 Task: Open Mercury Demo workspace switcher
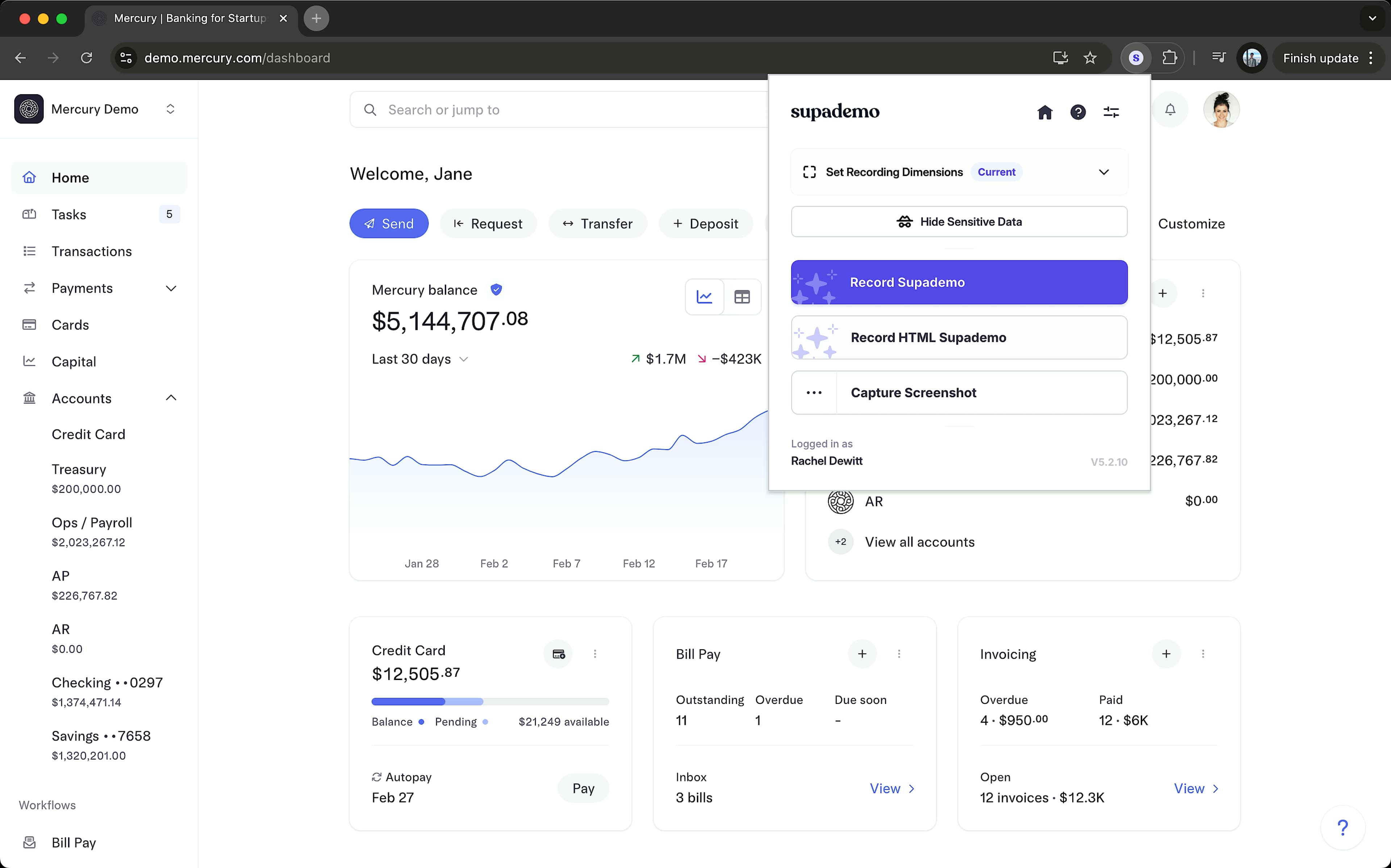coord(171,109)
